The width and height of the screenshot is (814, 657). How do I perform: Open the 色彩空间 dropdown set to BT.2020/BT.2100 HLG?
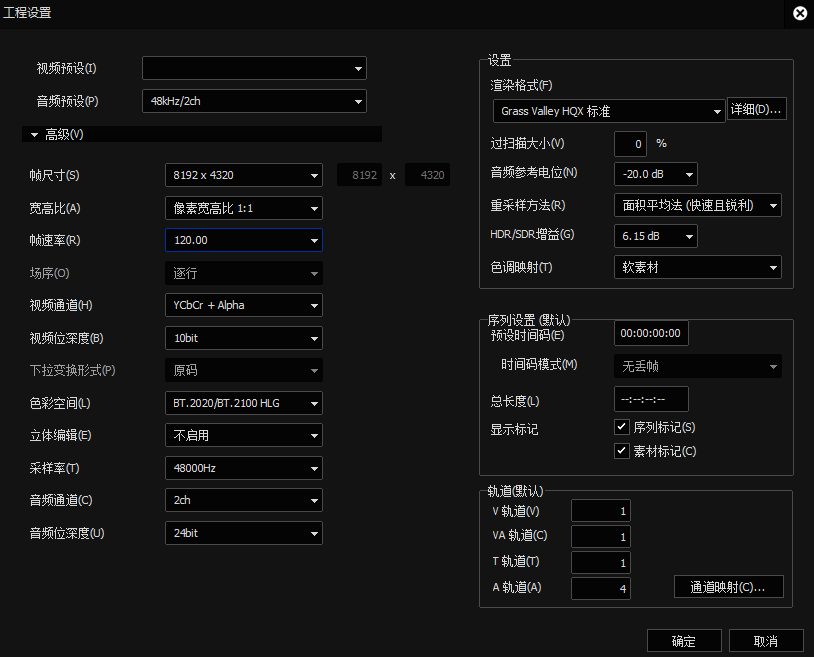coord(243,402)
